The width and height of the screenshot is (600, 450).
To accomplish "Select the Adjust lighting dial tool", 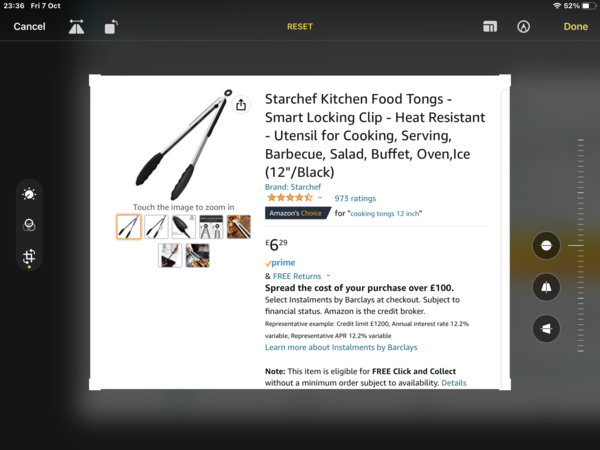I will [29, 194].
